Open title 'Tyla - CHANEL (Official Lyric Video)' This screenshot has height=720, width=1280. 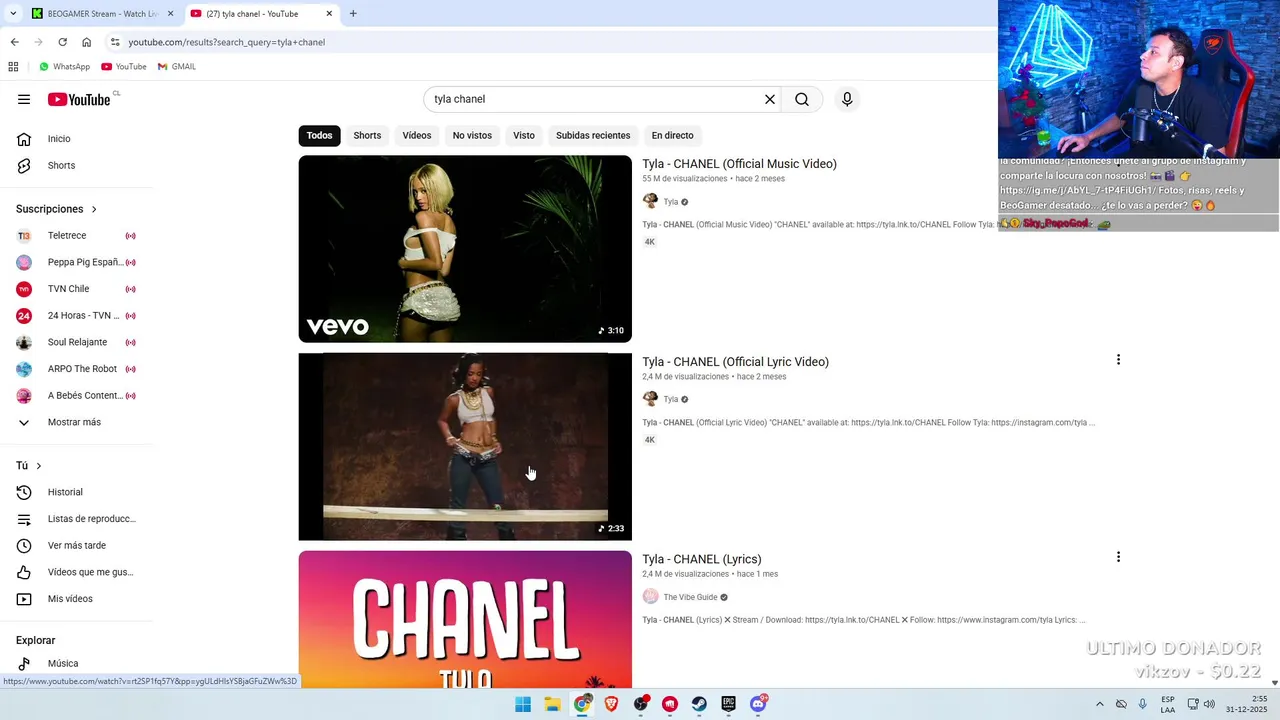[x=735, y=362]
